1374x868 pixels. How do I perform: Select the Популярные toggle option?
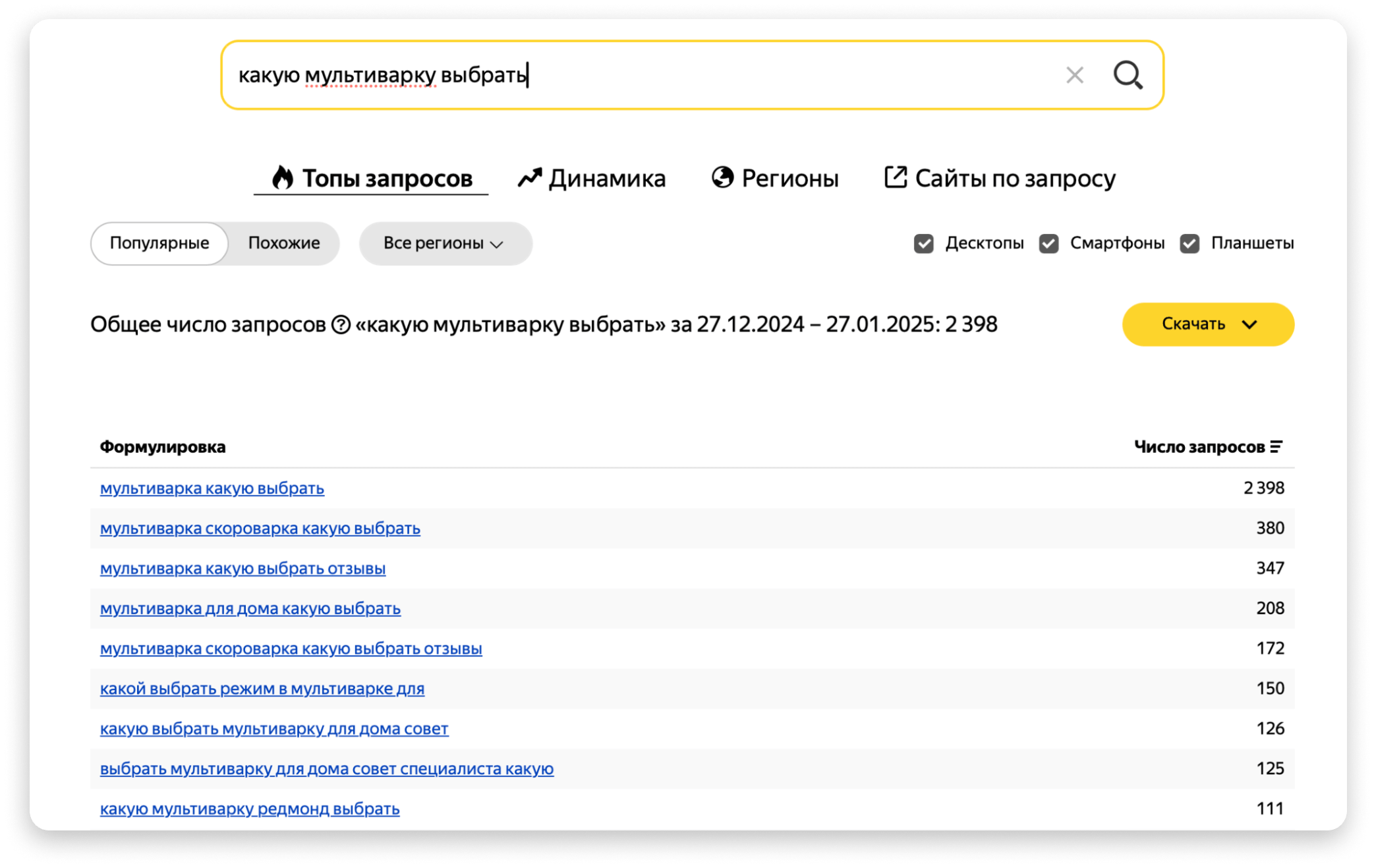click(159, 243)
